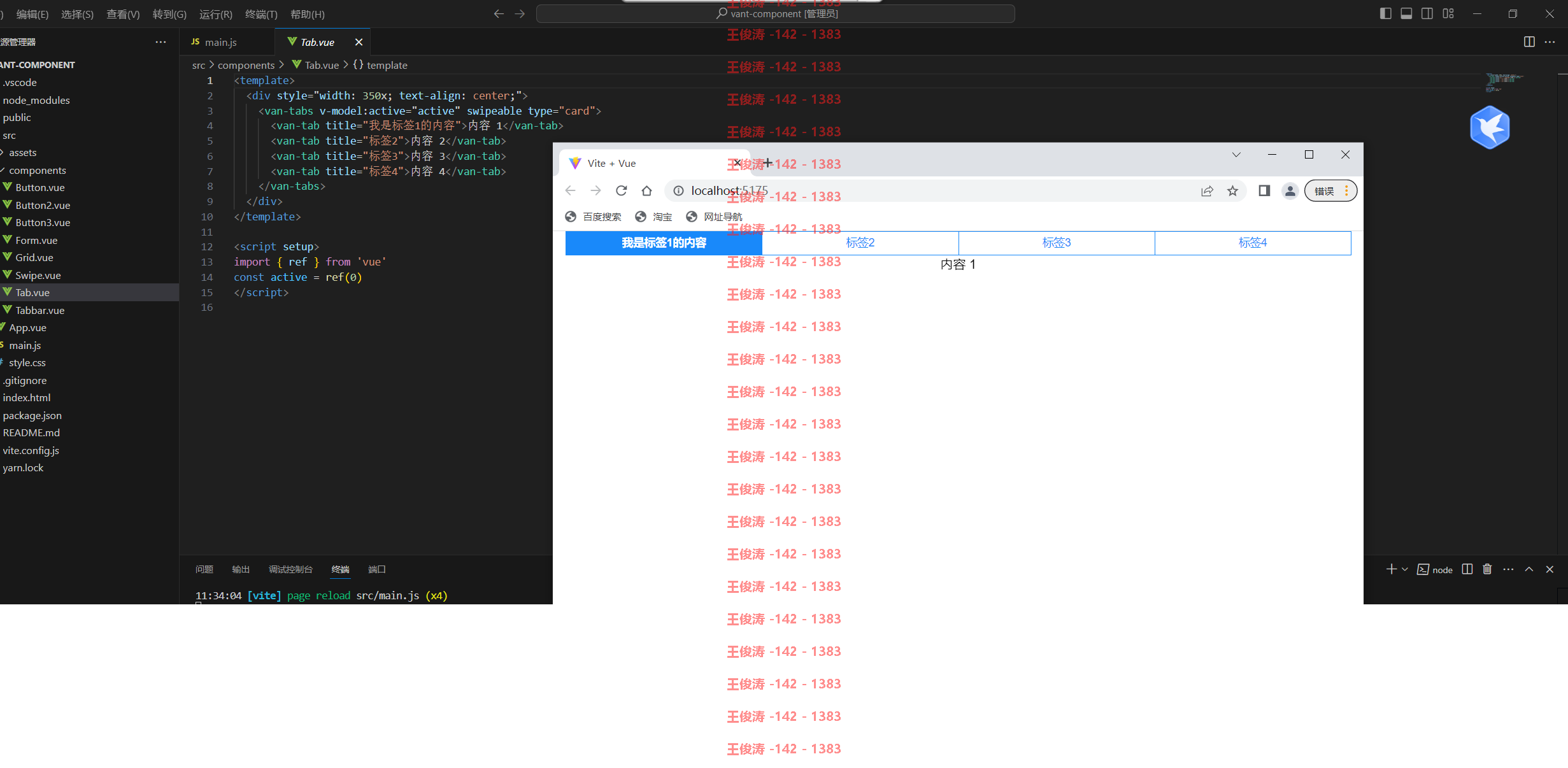Open the 转到(G) menu
Viewport: 1568px width, 768px height.
(169, 14)
